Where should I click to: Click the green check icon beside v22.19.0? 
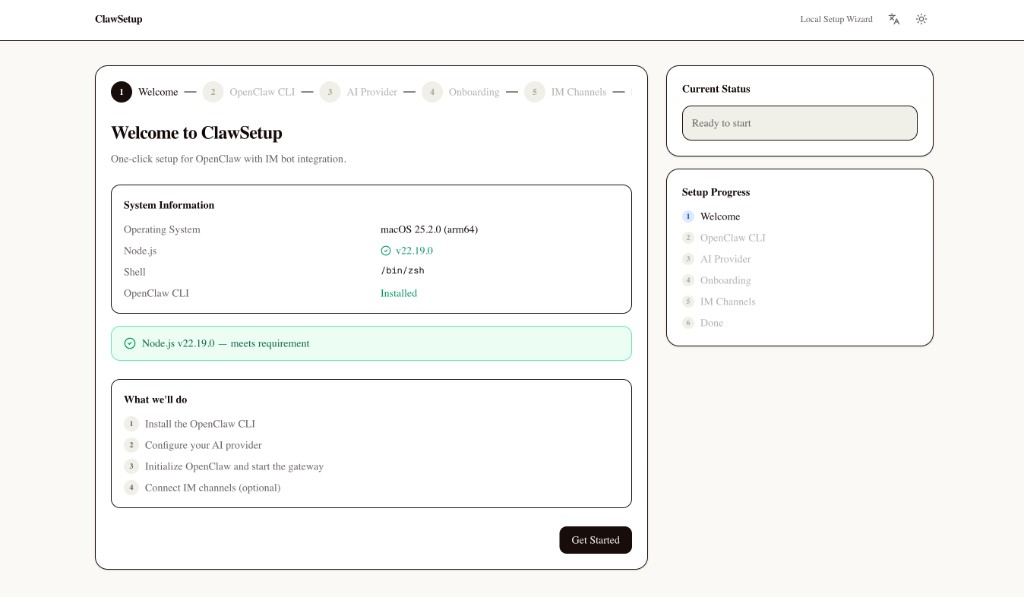[386, 251]
